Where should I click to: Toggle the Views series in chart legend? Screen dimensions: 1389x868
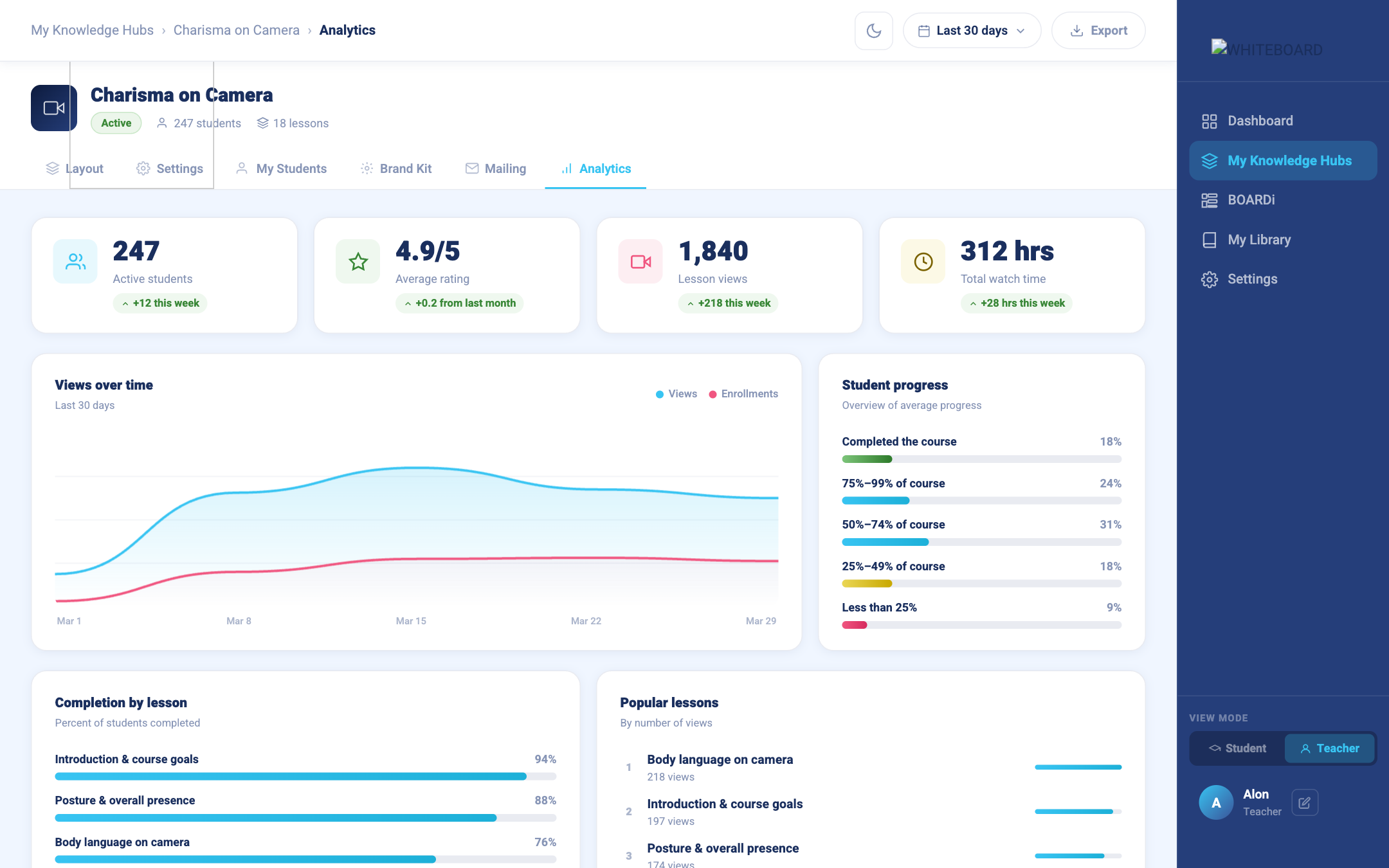676,394
